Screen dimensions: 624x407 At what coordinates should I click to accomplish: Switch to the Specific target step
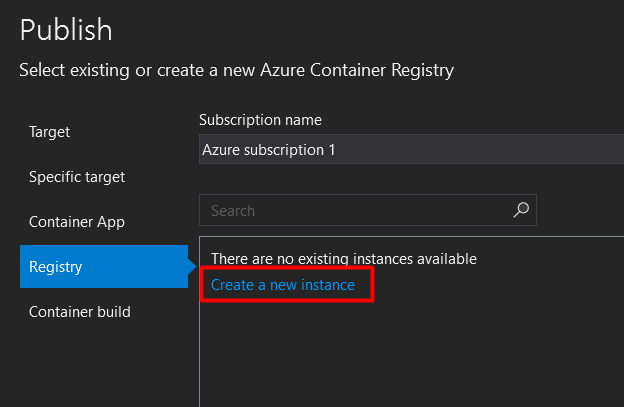77,177
